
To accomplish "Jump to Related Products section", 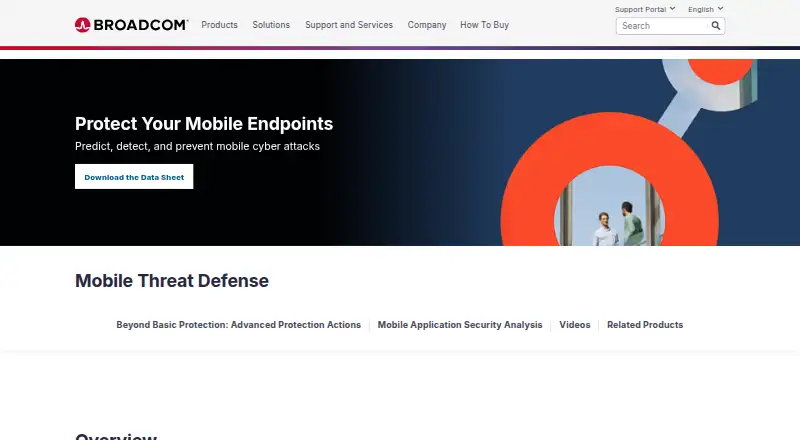I will click(x=645, y=325).
